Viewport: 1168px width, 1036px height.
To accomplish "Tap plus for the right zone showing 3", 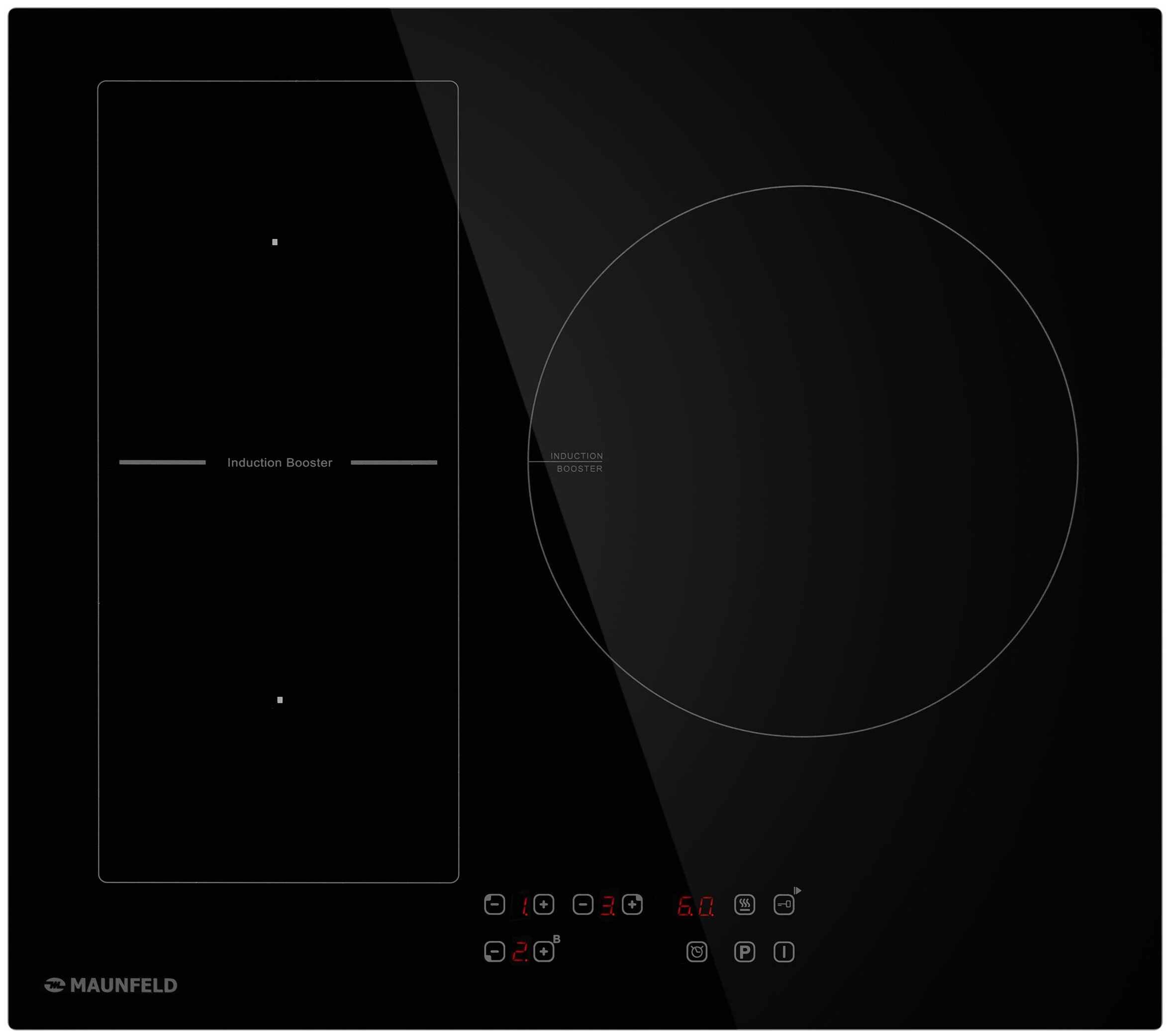I will [632, 905].
